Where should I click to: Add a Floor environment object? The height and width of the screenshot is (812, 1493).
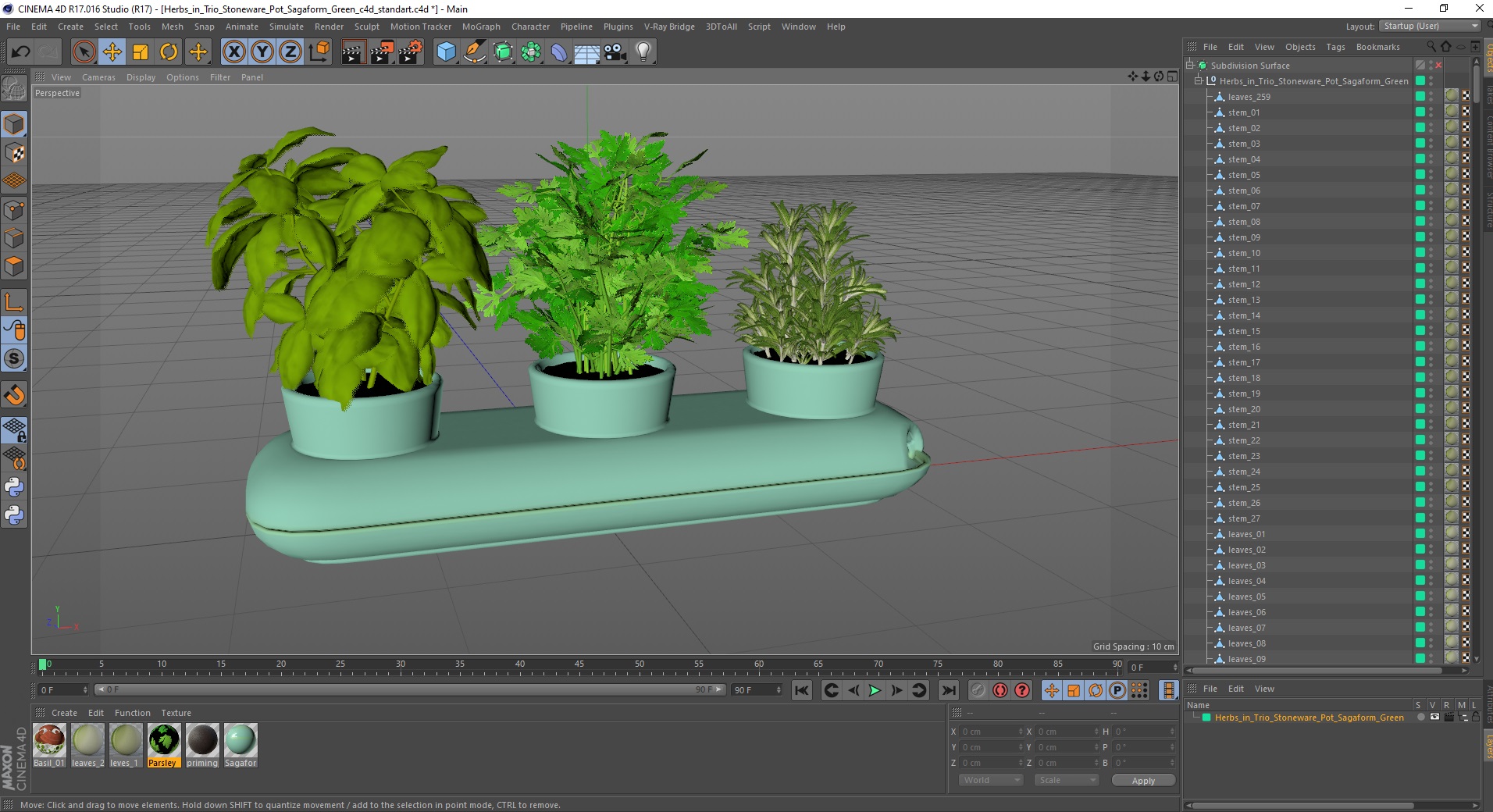[x=587, y=52]
